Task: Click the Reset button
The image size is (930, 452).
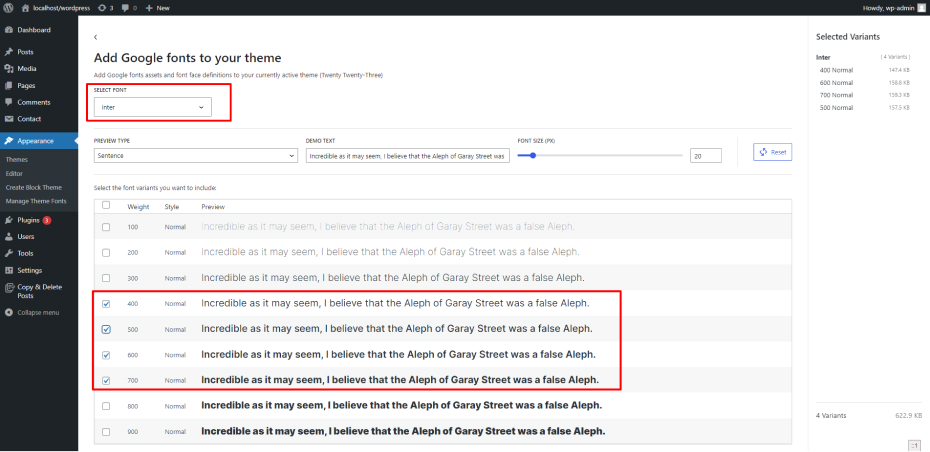Action: (x=772, y=152)
